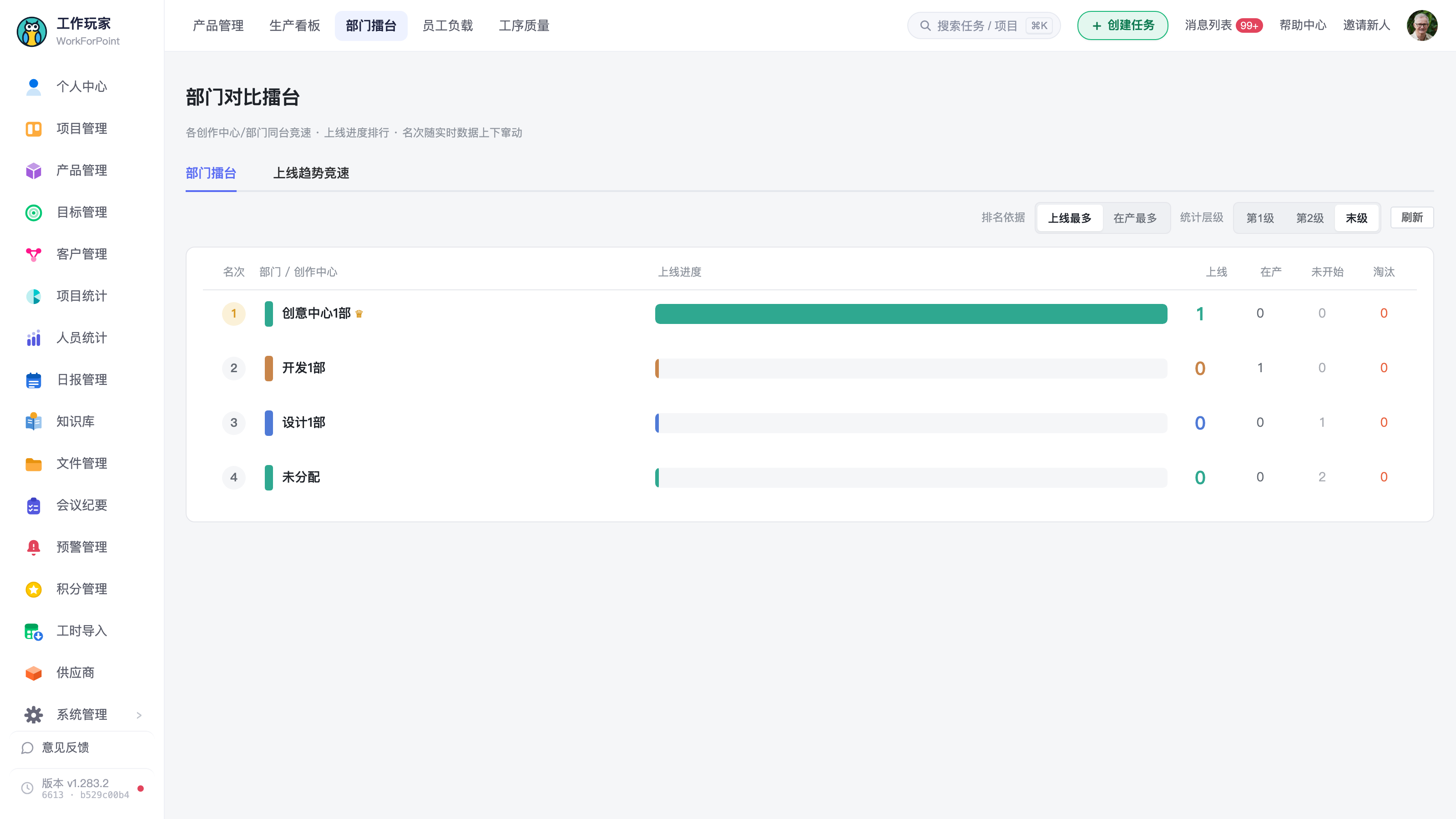Expand the 系统管理 chevron arrow
This screenshot has width=1456, height=819.
pyautogui.click(x=139, y=715)
